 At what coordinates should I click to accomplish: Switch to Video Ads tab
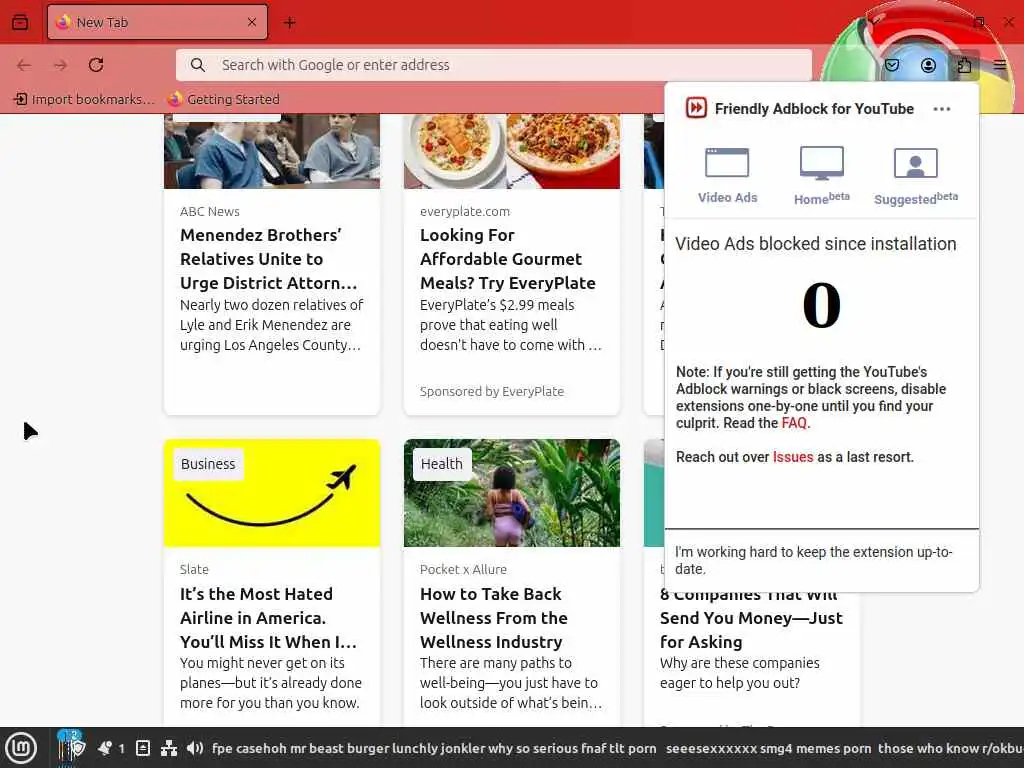click(727, 176)
